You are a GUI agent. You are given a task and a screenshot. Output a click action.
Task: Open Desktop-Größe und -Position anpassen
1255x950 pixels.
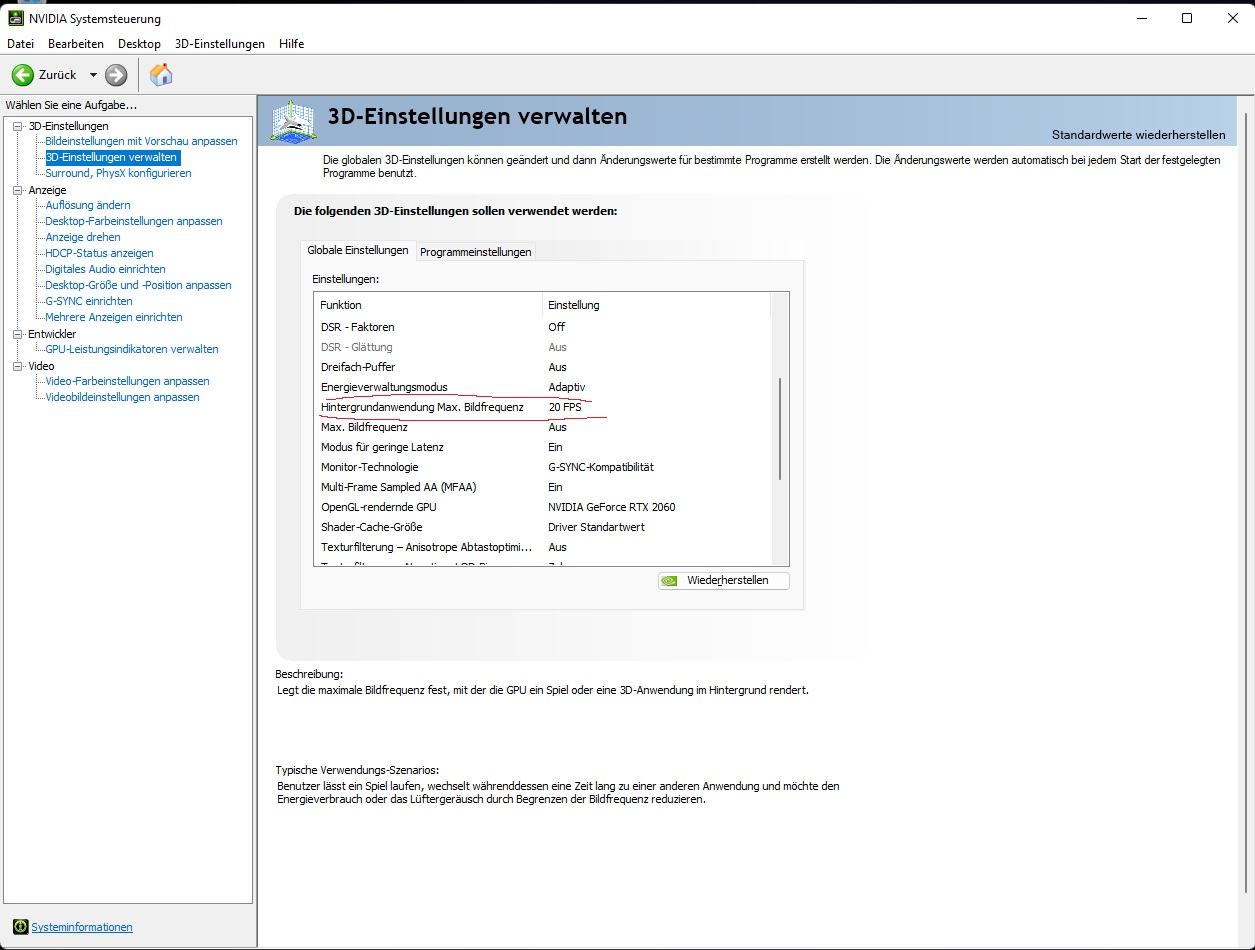[x=138, y=285]
